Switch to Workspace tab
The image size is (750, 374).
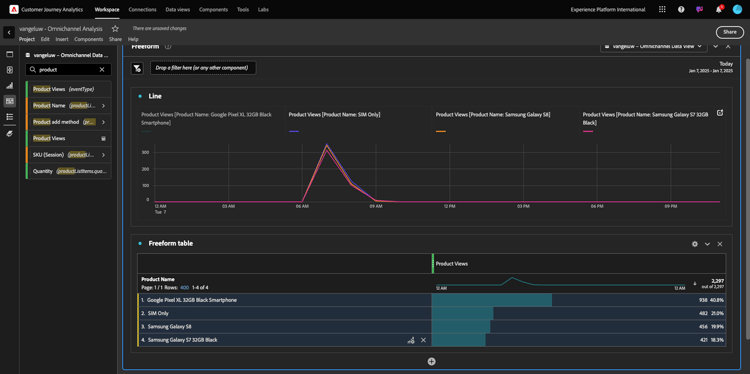click(107, 10)
